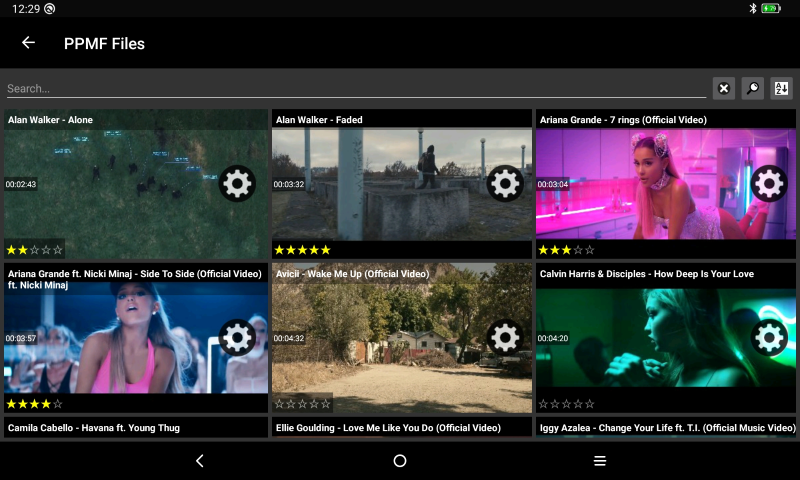Screen dimensions: 800x480
Task: Focus the Search... input field
Action: tap(356, 88)
